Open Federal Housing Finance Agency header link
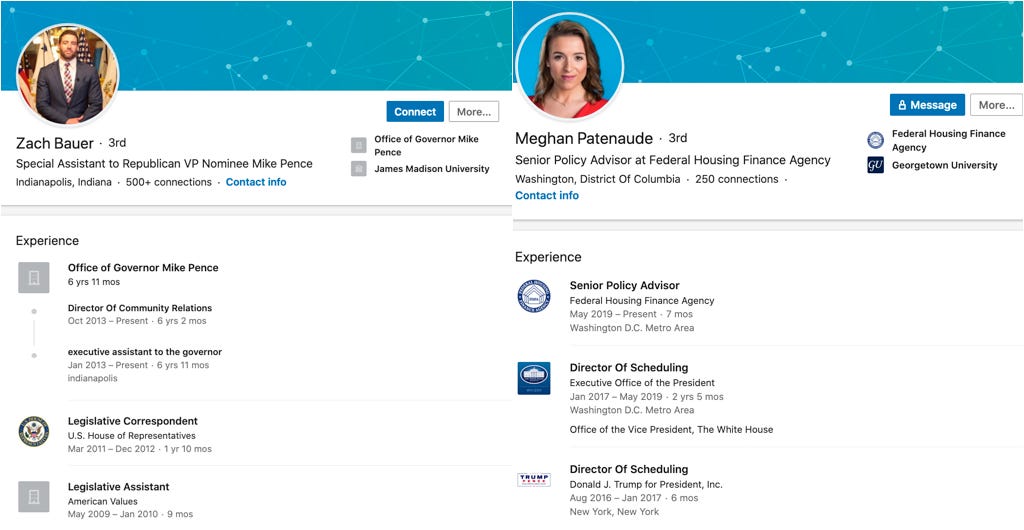Image resolution: width=1024 pixels, height=530 pixels. (948, 140)
